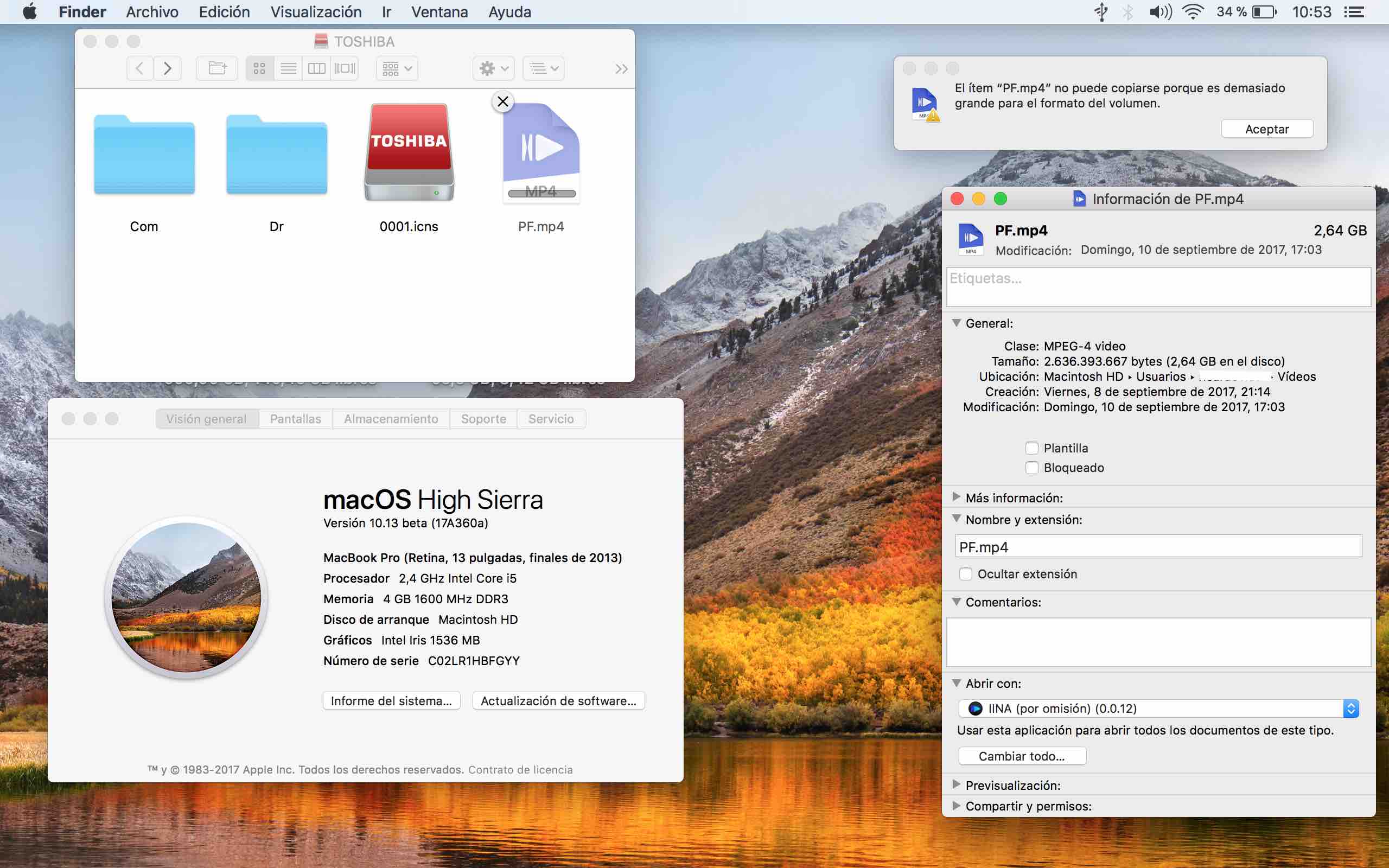
Task: Click the Bluetooth menu bar icon
Action: click(1128, 11)
